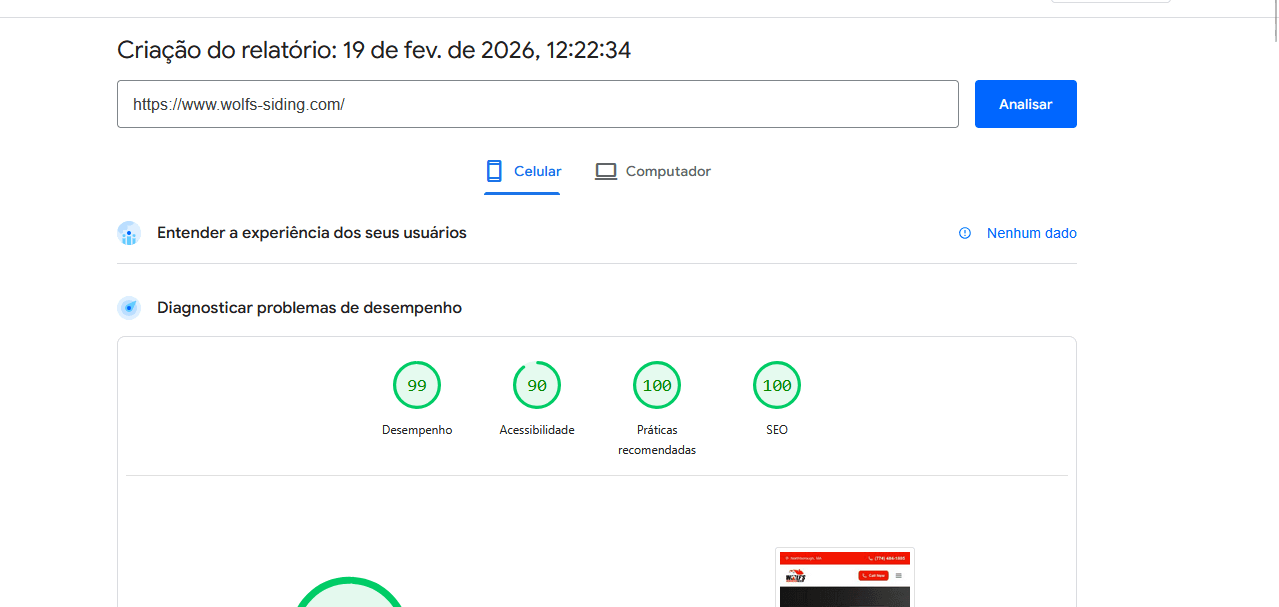Switch to the Computador tab
The image size is (1279, 607).
pos(653,170)
